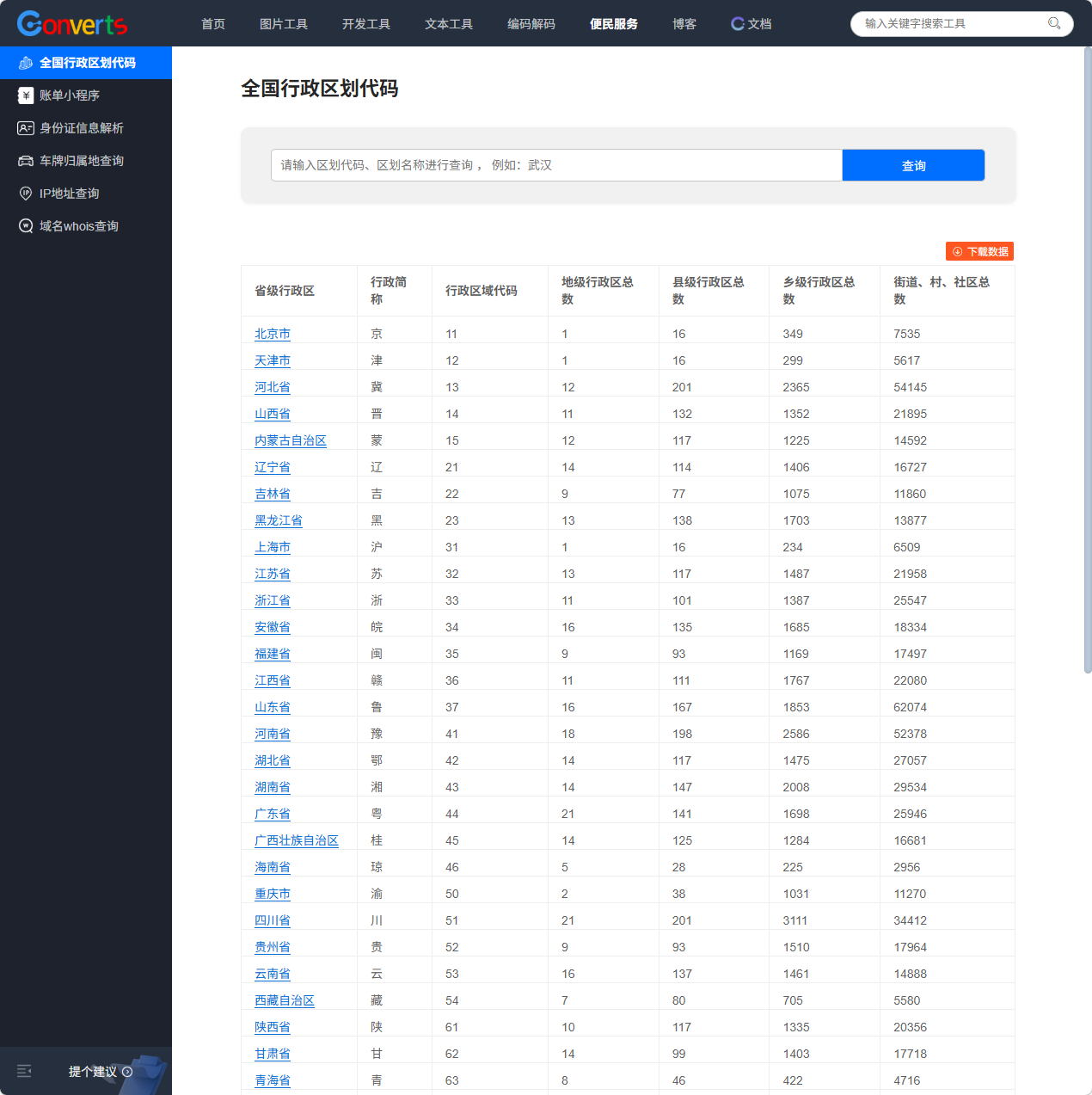Open the 账单小程序 sidebar icon

pyautogui.click(x=26, y=95)
